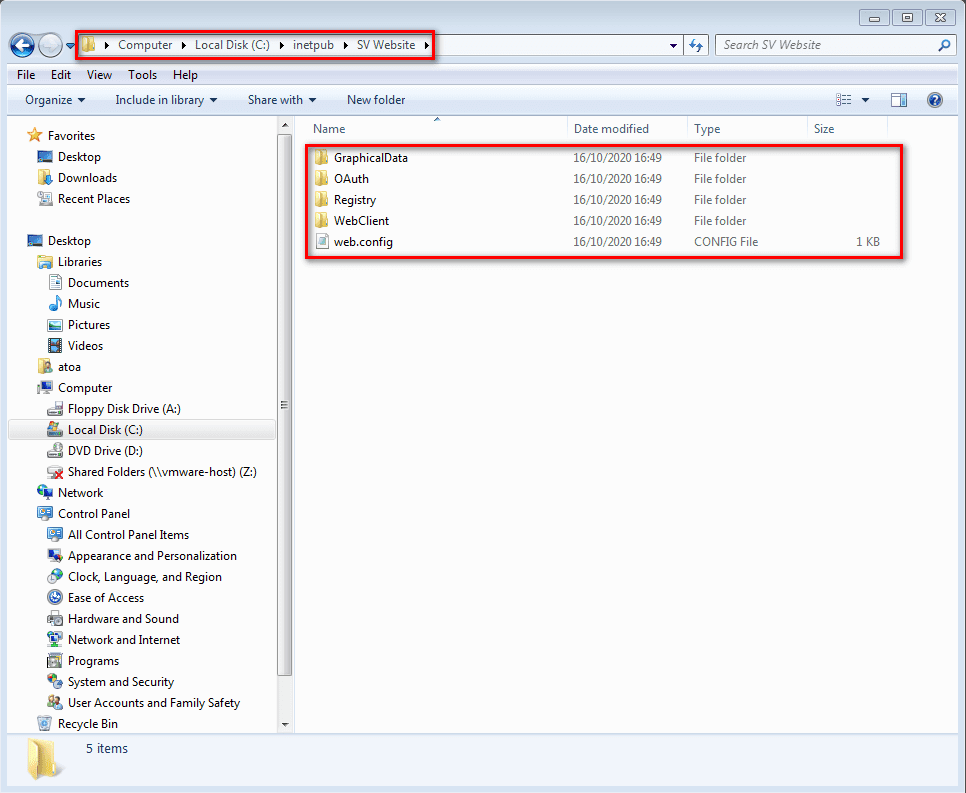This screenshot has height=793, width=966.
Task: Click the Refresh button beside address bar
Action: pyautogui.click(x=697, y=45)
